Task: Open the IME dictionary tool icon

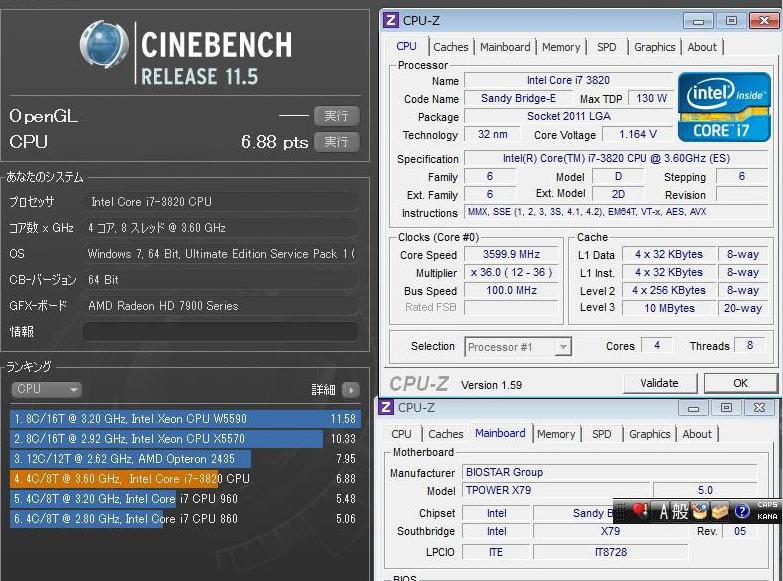Action: [700, 511]
